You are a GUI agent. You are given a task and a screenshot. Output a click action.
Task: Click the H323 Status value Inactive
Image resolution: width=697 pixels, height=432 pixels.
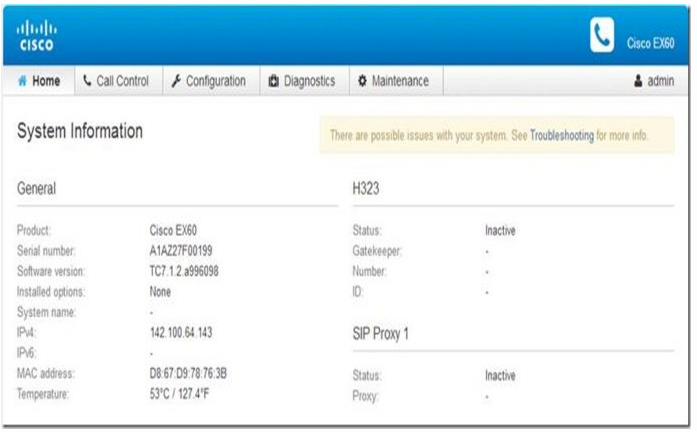coord(501,230)
